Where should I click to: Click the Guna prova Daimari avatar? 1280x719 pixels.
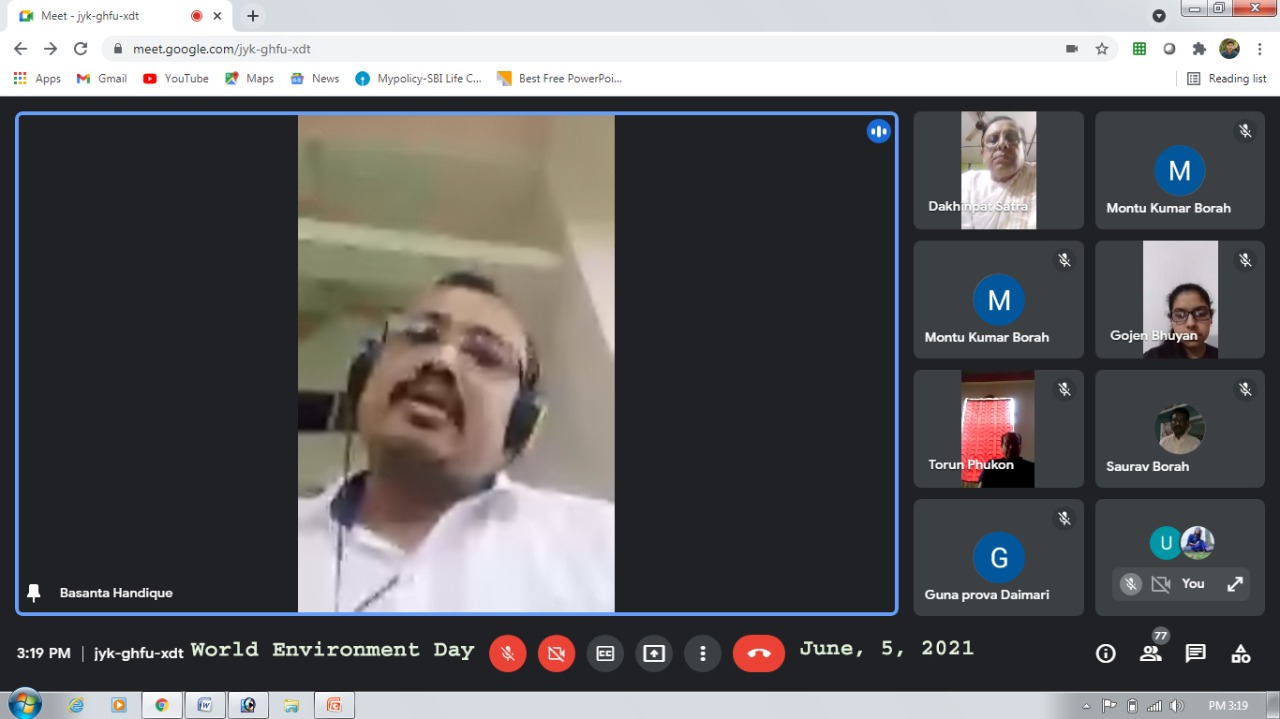tap(999, 558)
